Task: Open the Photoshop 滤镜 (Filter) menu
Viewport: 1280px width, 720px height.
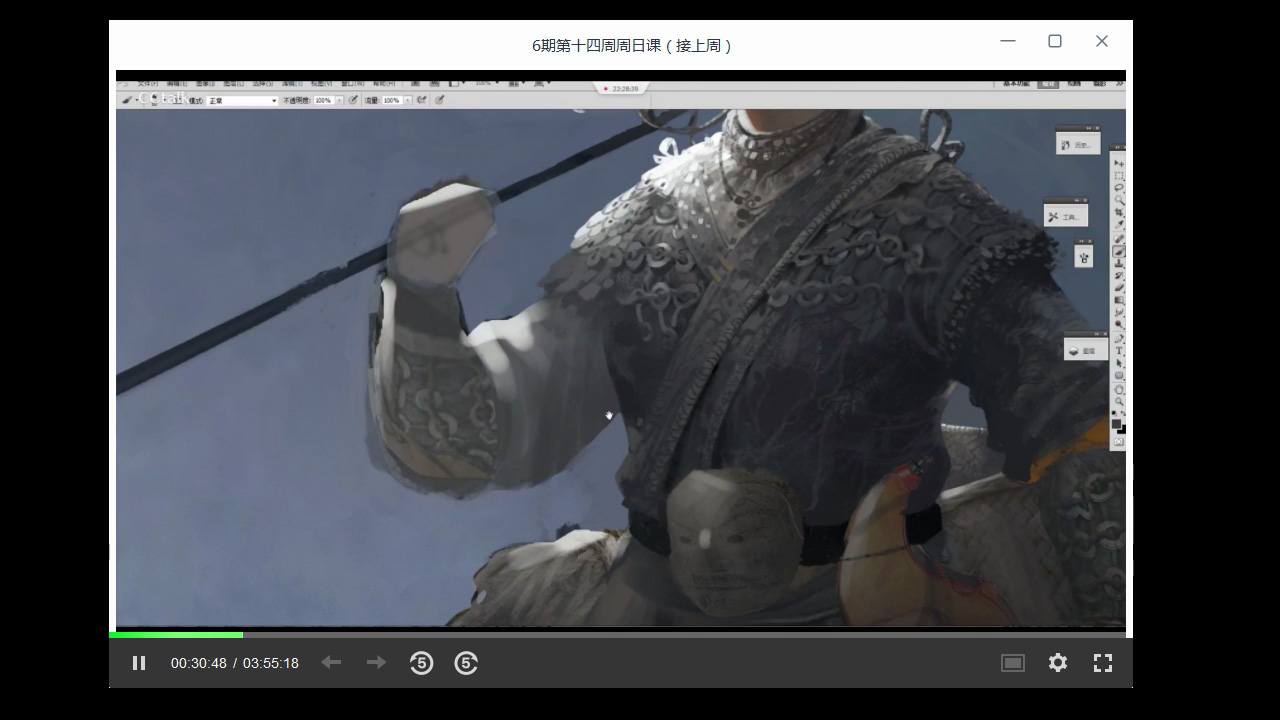Action: click(x=293, y=83)
